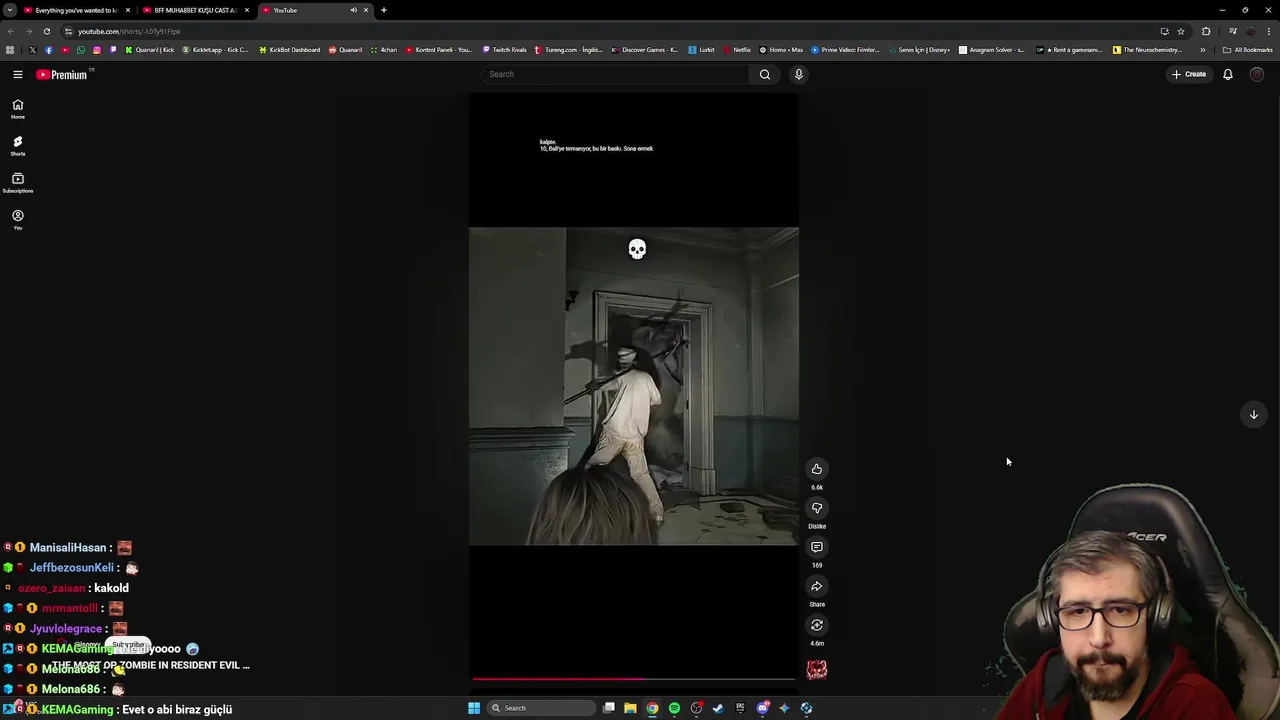Go to next Short with down arrow
The width and height of the screenshot is (1280, 720).
1253,414
